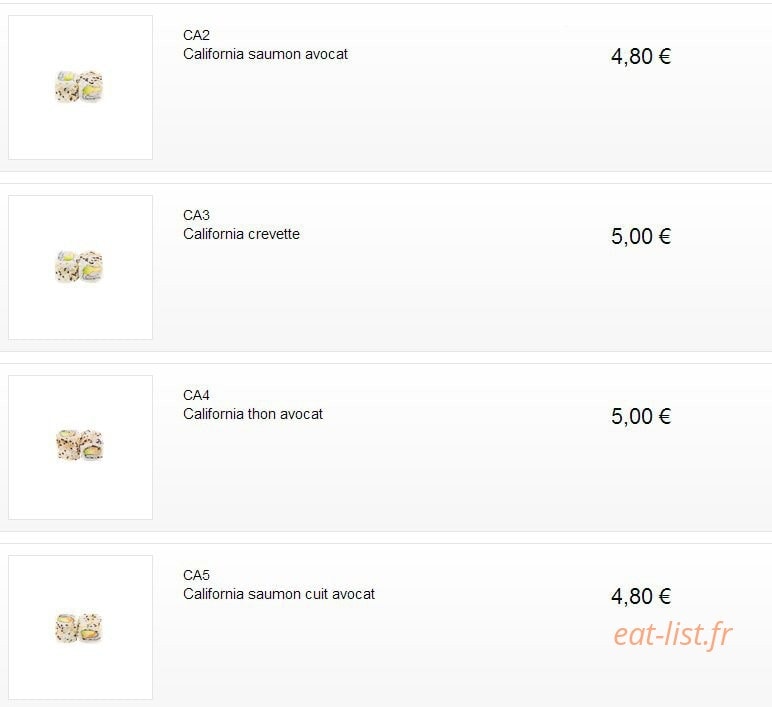Click the CA5 product code
Screen dimensions: 772x707
click(196, 575)
